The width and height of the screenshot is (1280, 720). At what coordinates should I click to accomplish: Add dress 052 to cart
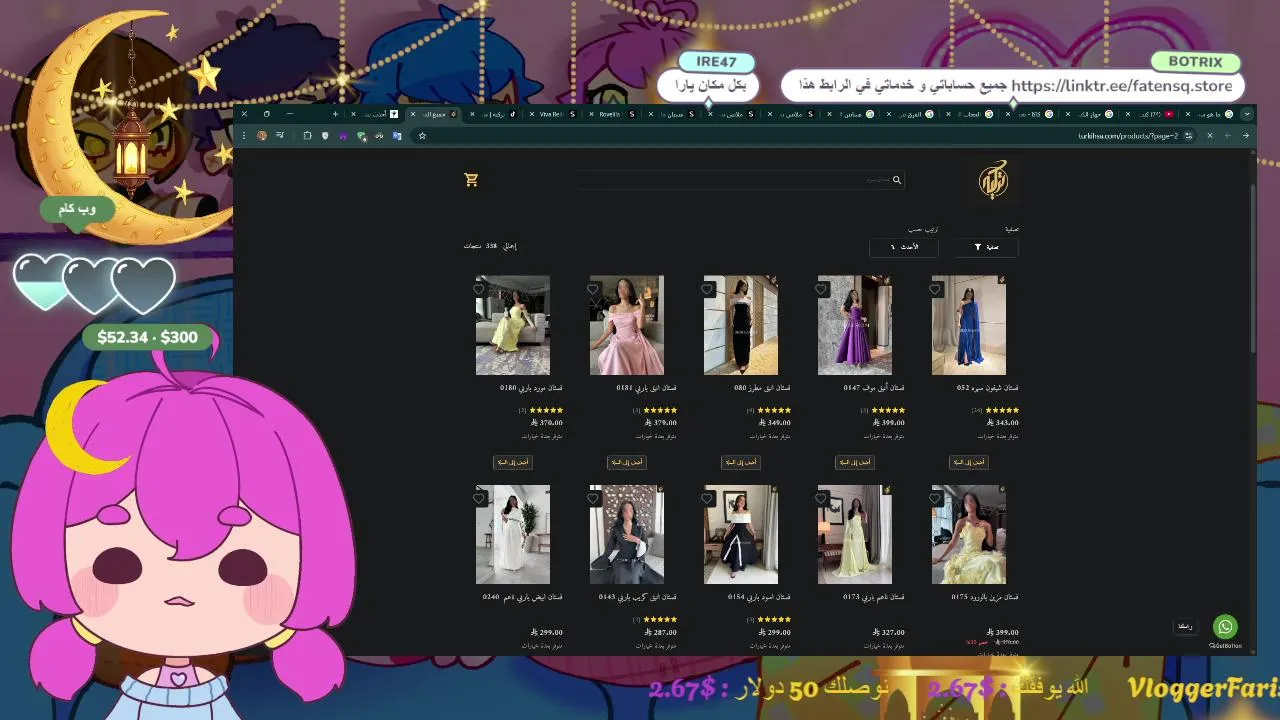(x=968, y=462)
